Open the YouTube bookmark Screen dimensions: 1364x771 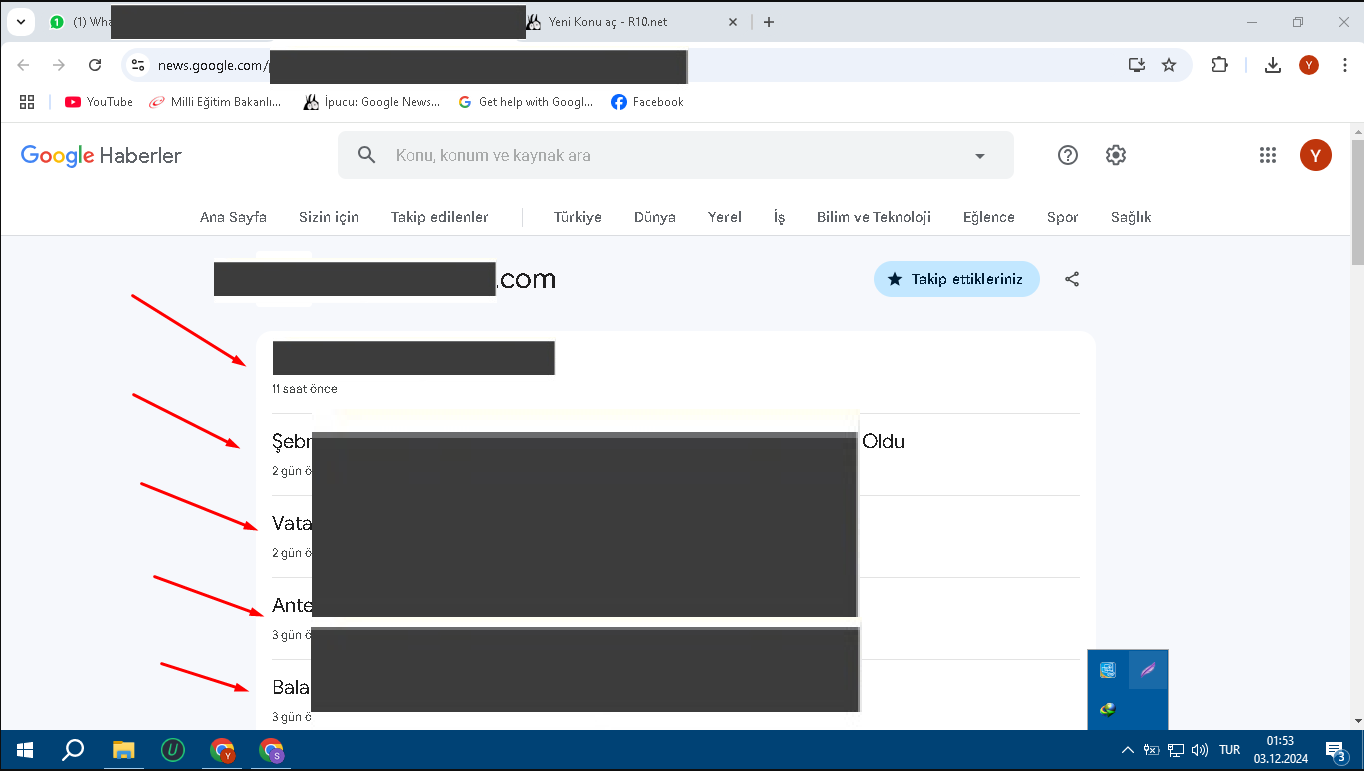[99, 102]
